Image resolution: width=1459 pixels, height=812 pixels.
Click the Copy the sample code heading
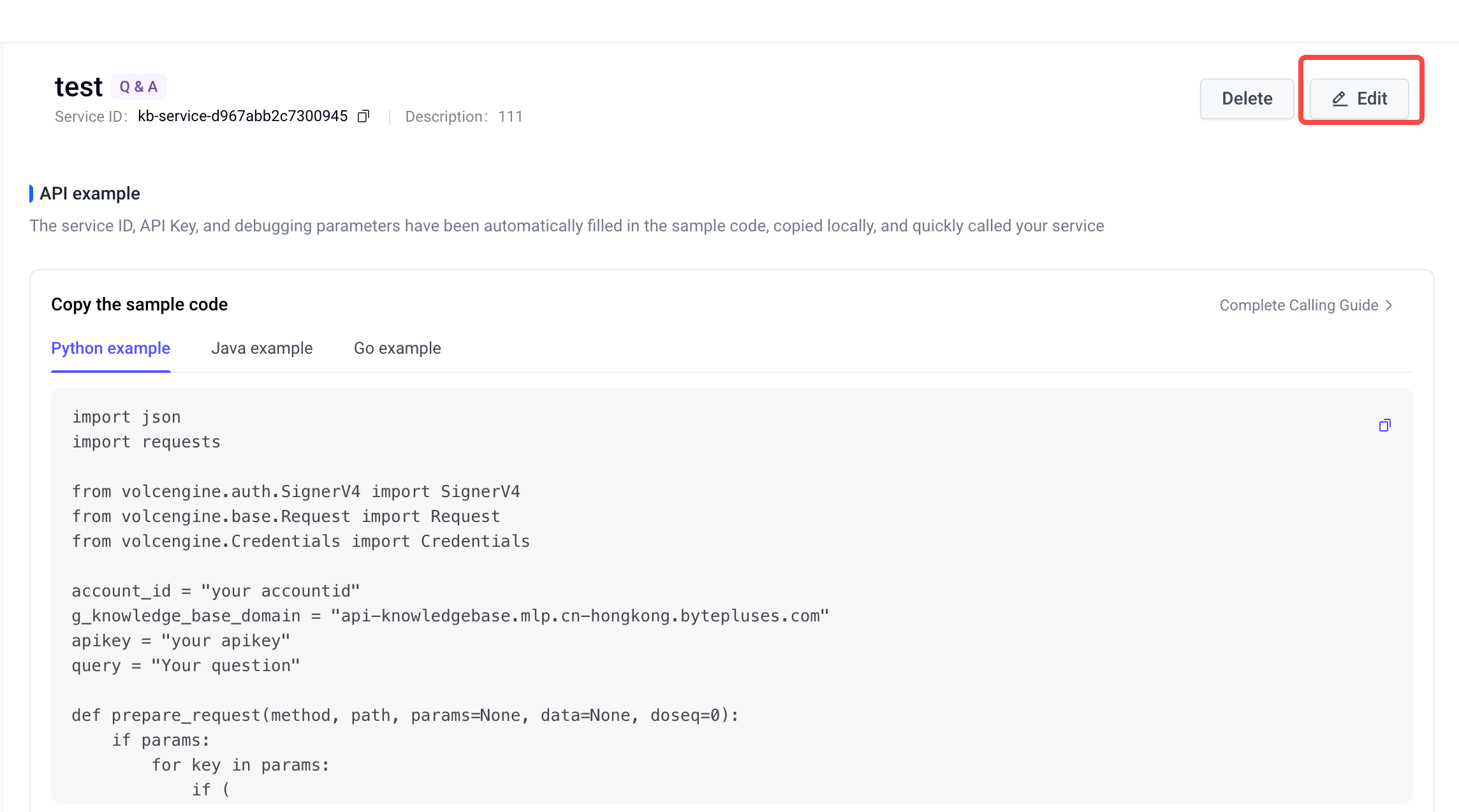139,305
